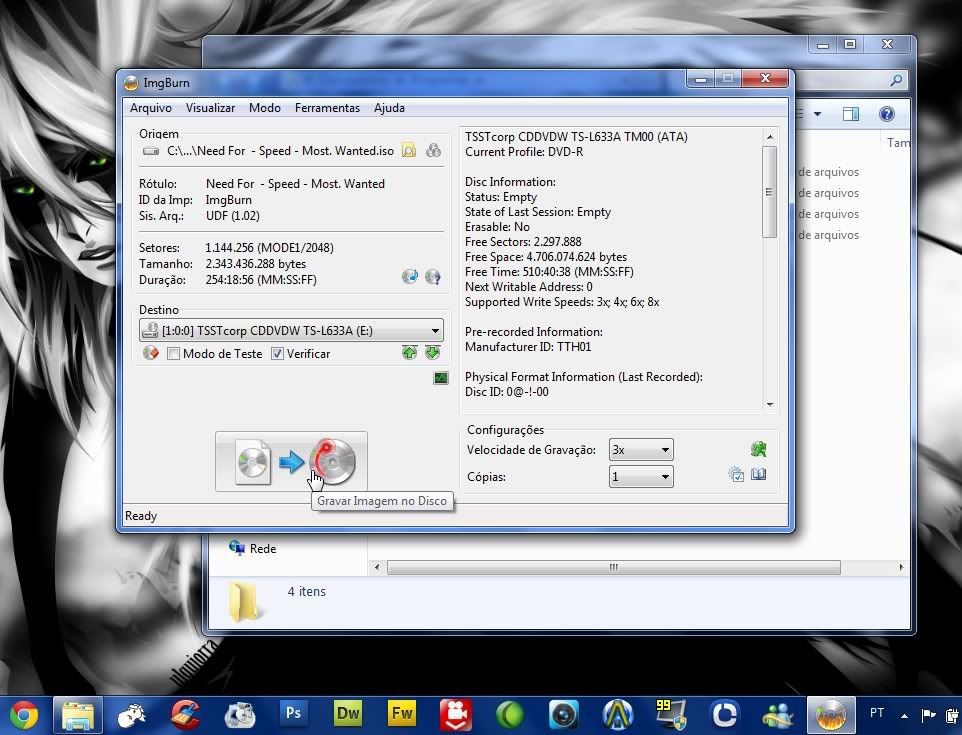The height and width of the screenshot is (735, 962).
Task: Browse for a source image file
Action: click(409, 151)
